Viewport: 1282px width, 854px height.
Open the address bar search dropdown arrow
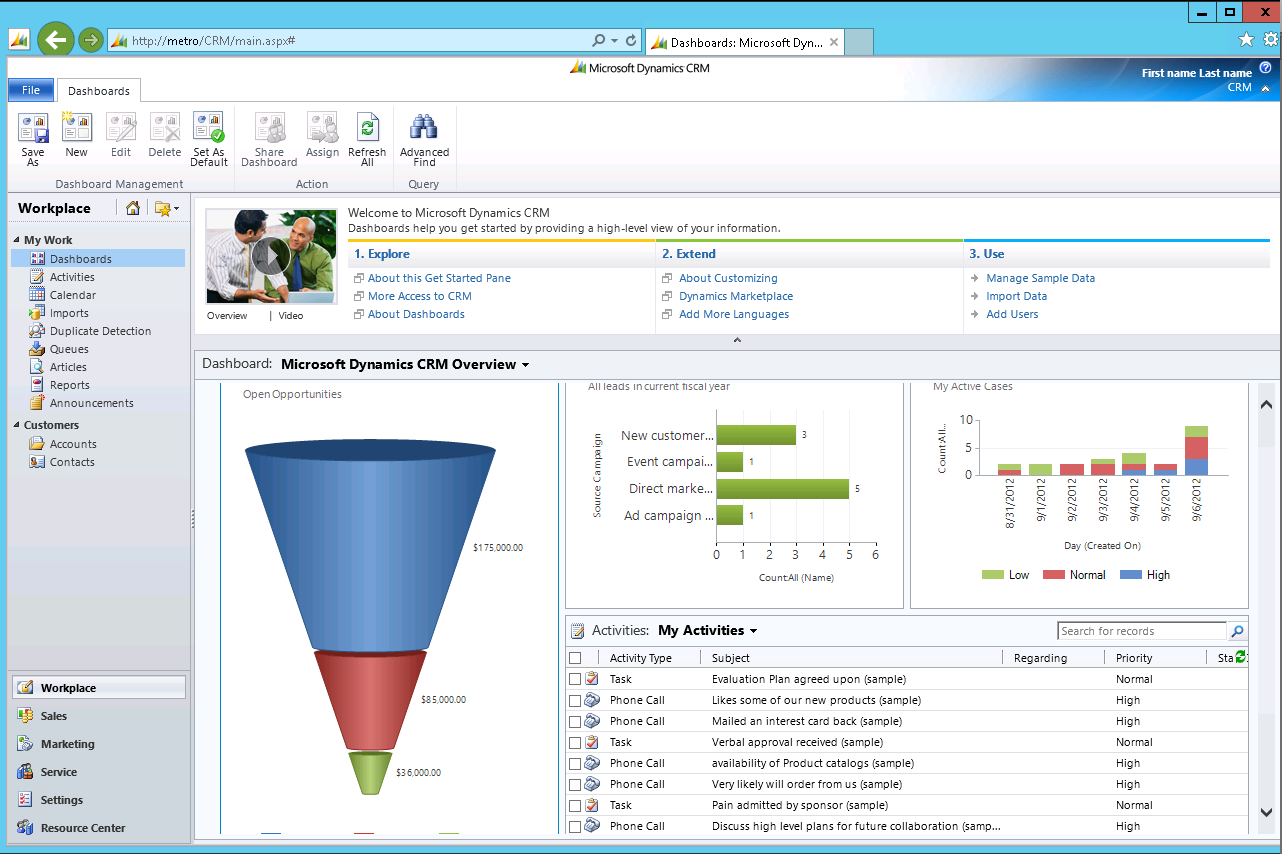click(x=613, y=41)
